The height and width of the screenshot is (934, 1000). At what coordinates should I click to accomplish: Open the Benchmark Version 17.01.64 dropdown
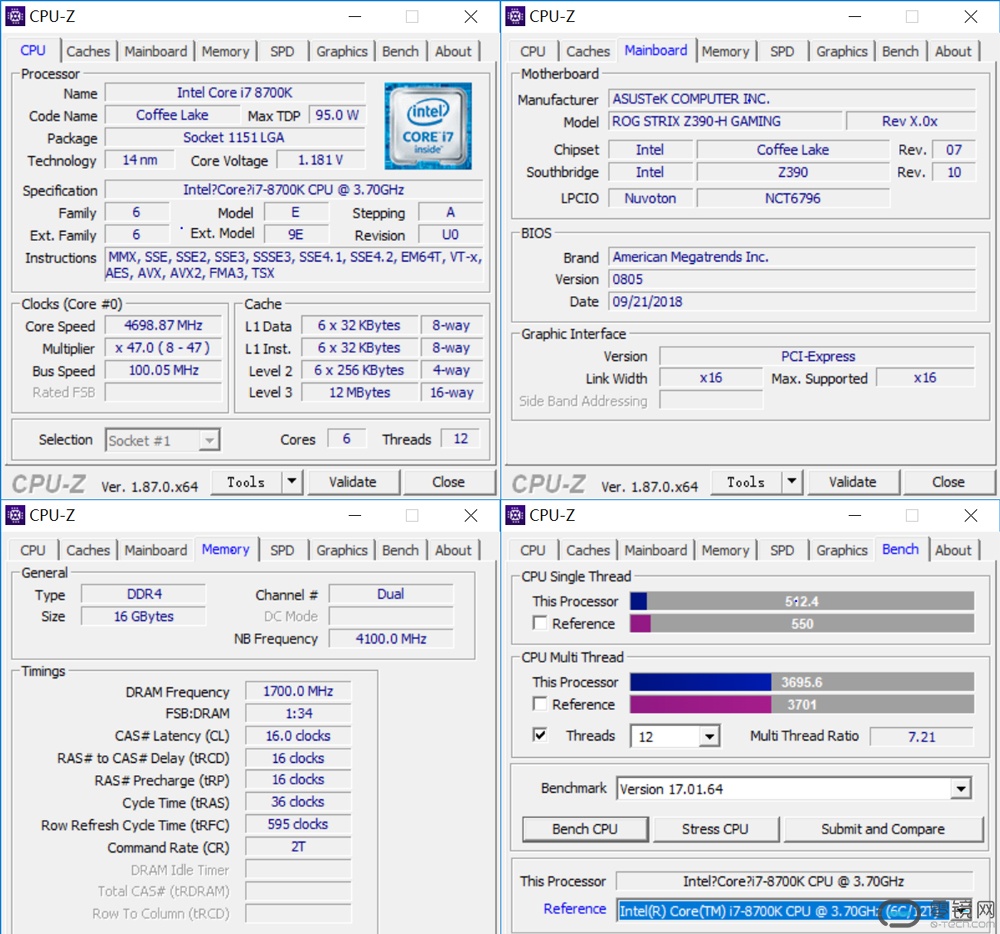click(960, 789)
